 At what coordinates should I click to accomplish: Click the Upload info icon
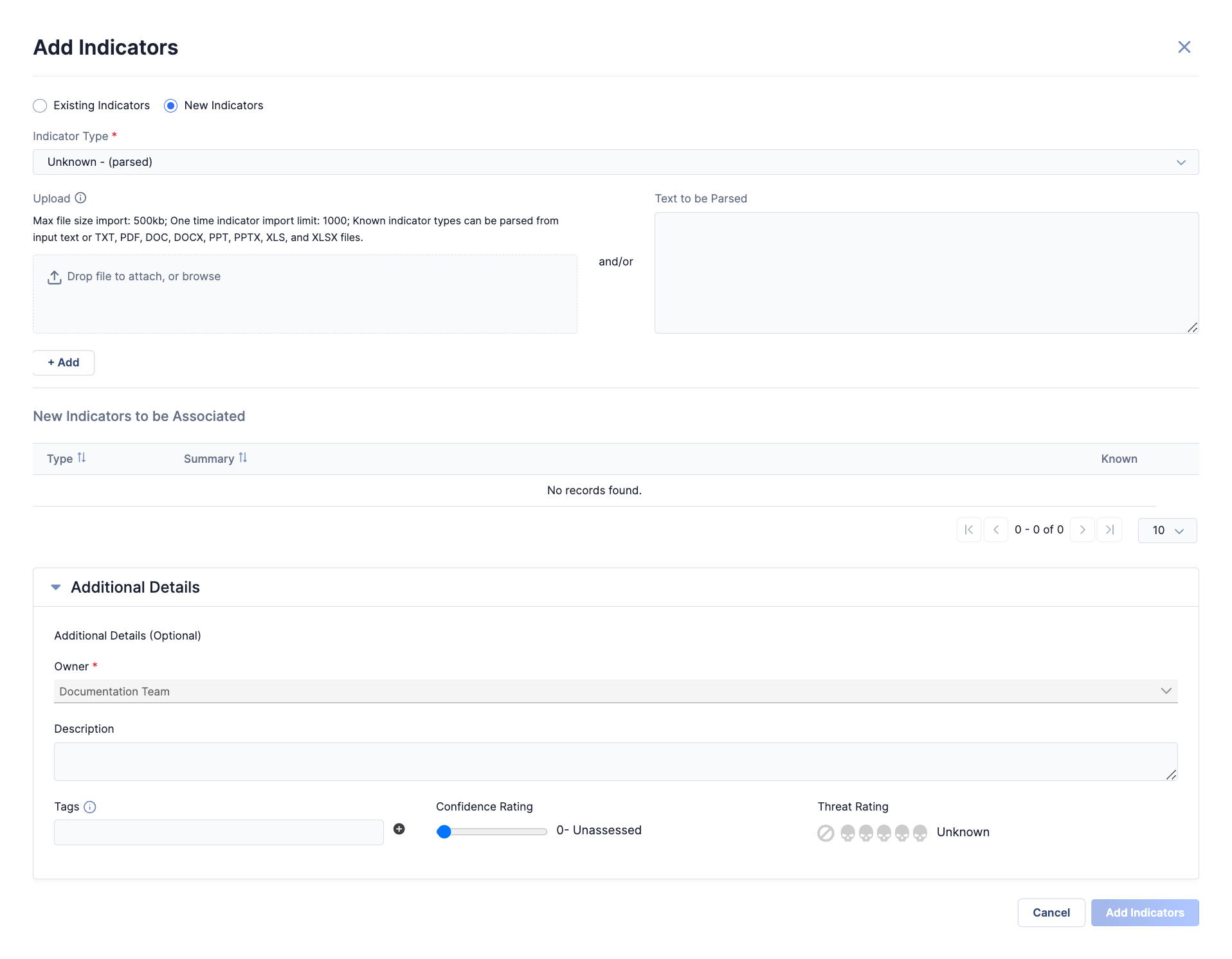coord(80,198)
